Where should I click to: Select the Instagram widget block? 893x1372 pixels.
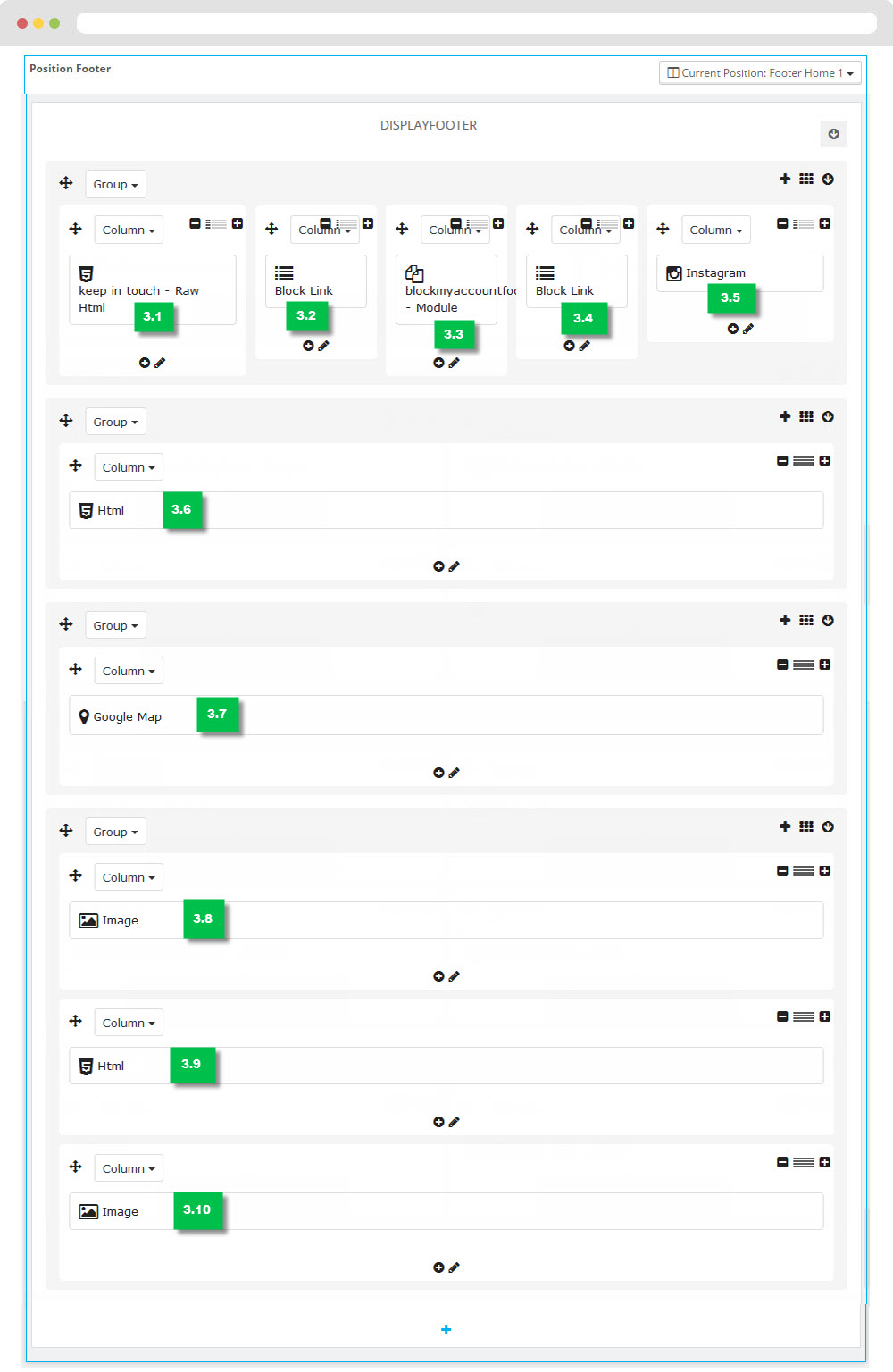point(739,273)
